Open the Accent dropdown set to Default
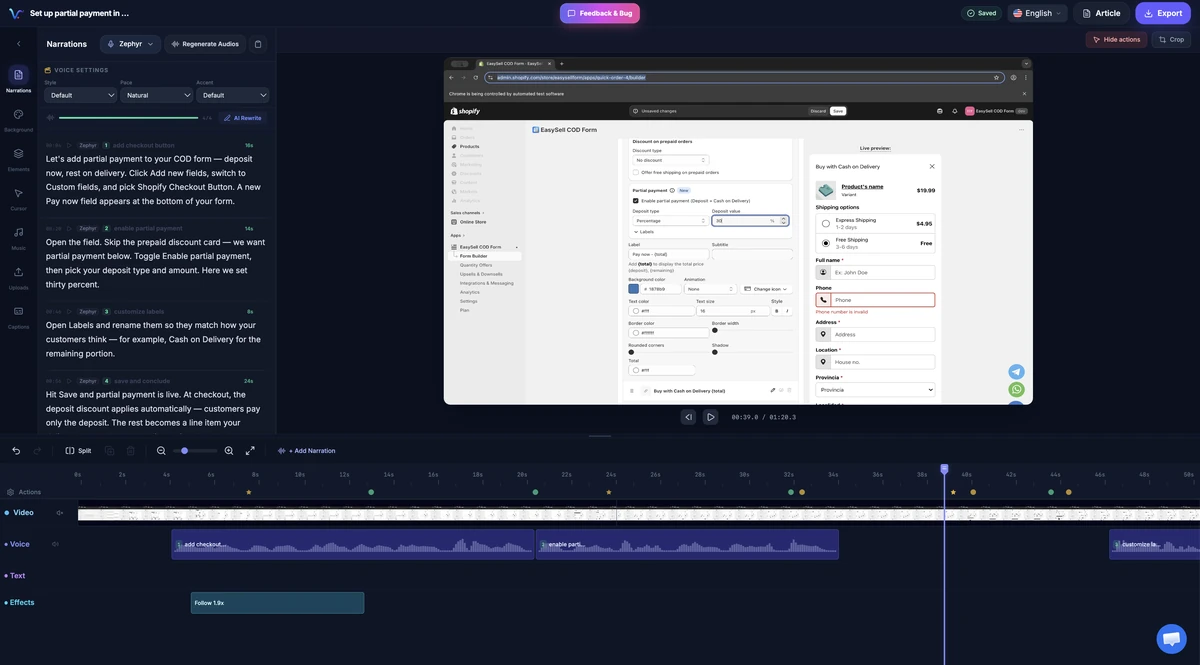The height and width of the screenshot is (665, 1200). [x=233, y=95]
